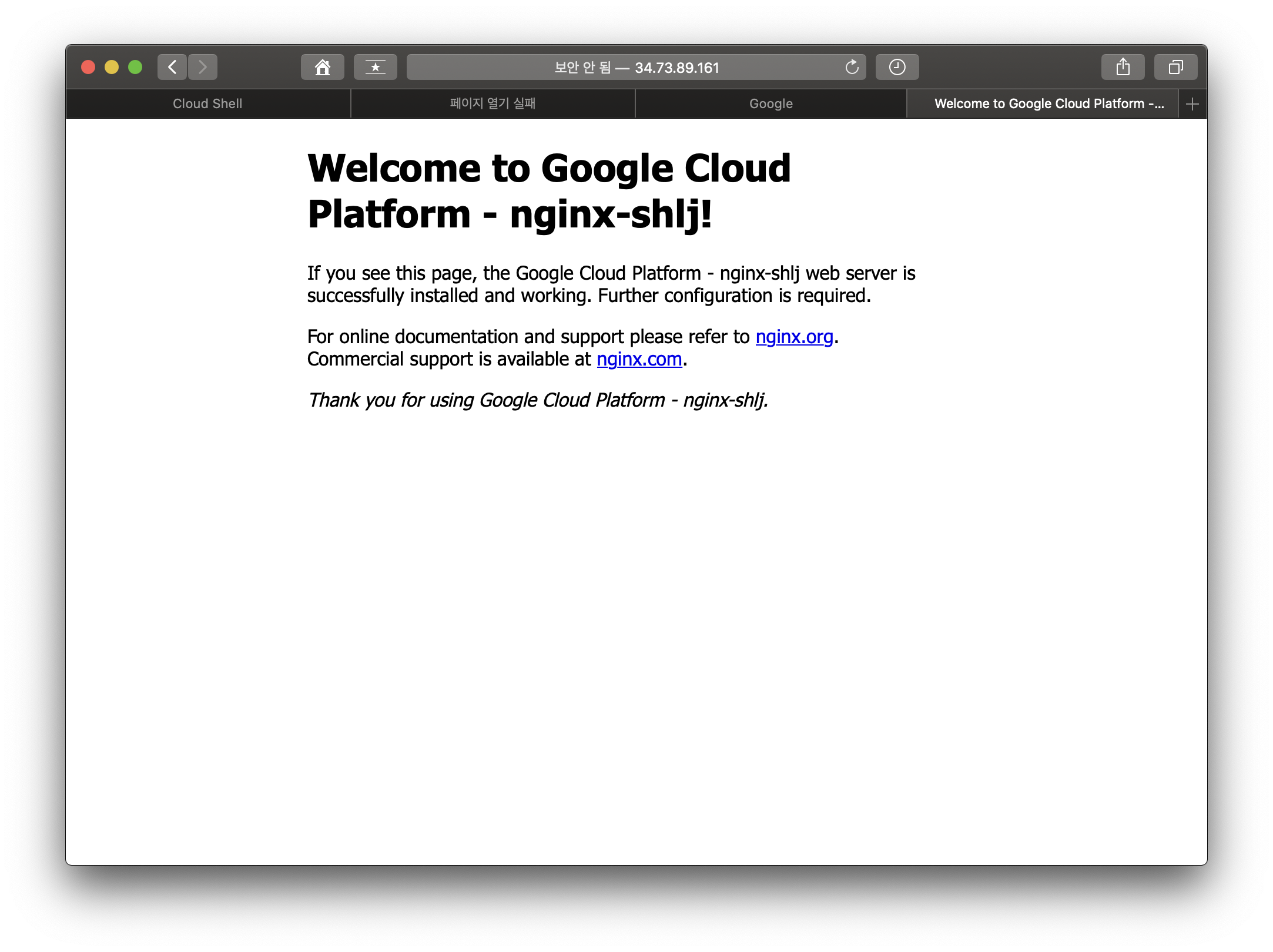Close window with red button
This screenshot has width=1273, height=952.
88,67
